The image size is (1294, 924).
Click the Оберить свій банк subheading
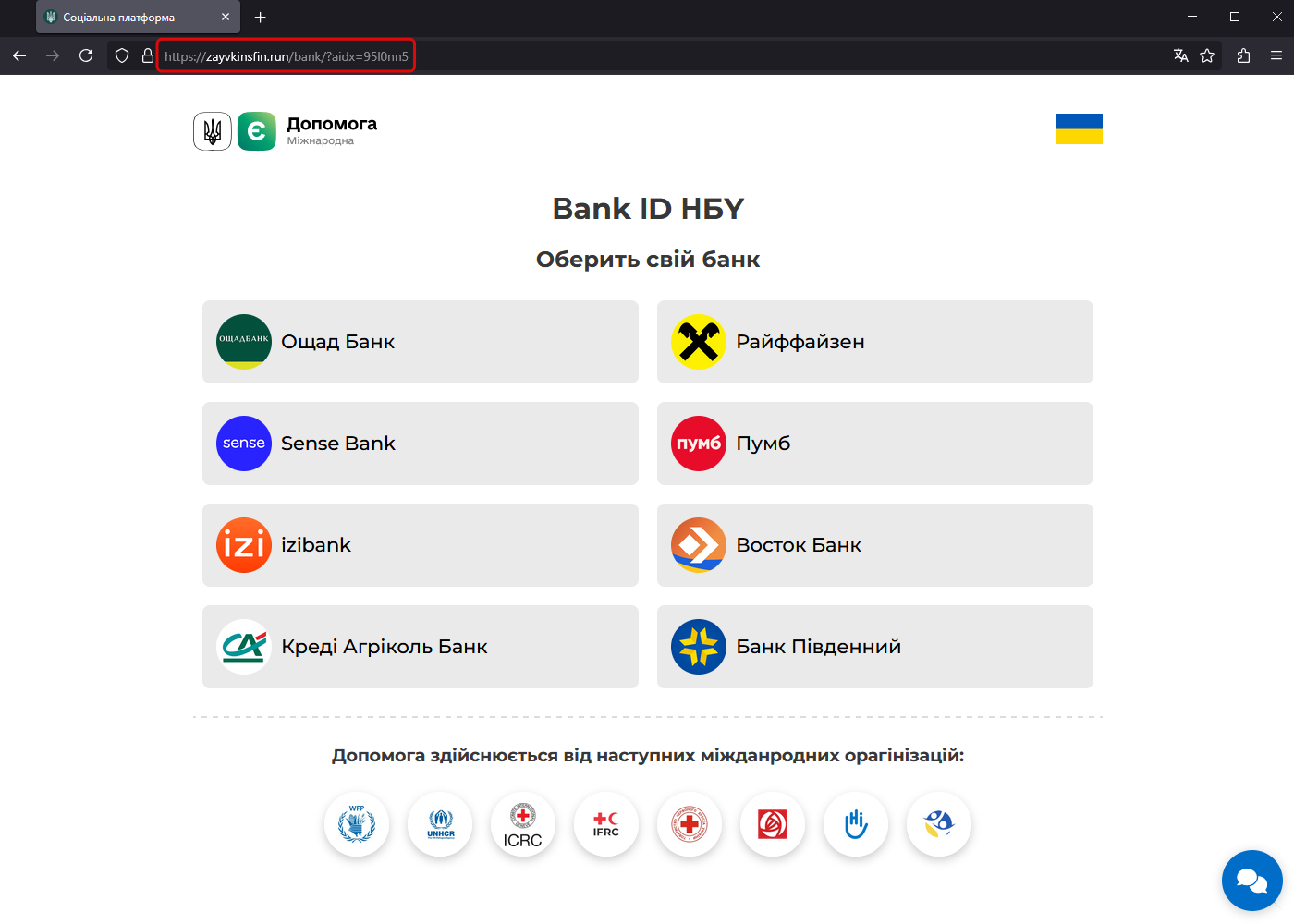tap(648, 260)
